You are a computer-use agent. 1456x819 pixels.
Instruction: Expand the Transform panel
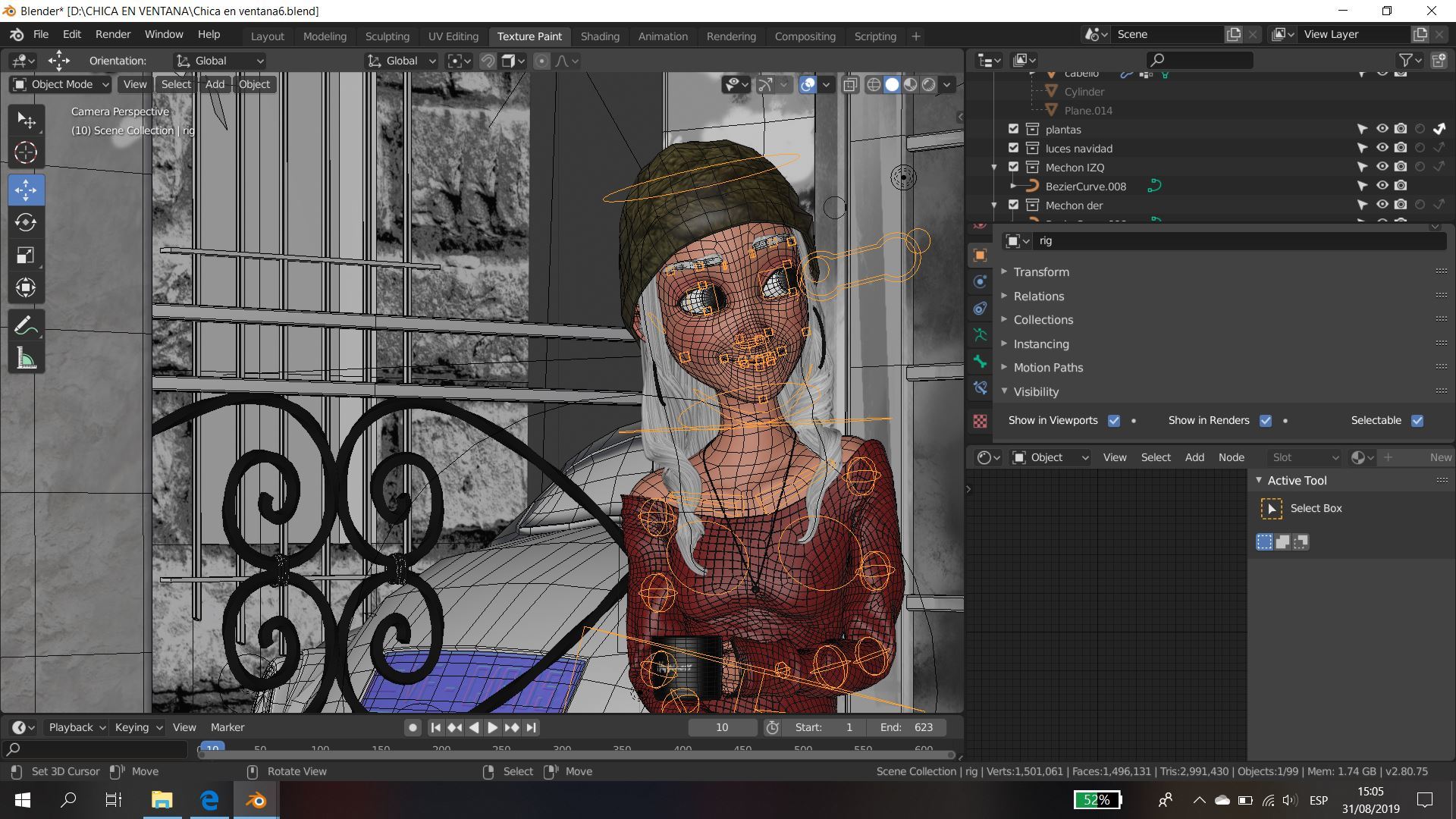click(x=1041, y=271)
